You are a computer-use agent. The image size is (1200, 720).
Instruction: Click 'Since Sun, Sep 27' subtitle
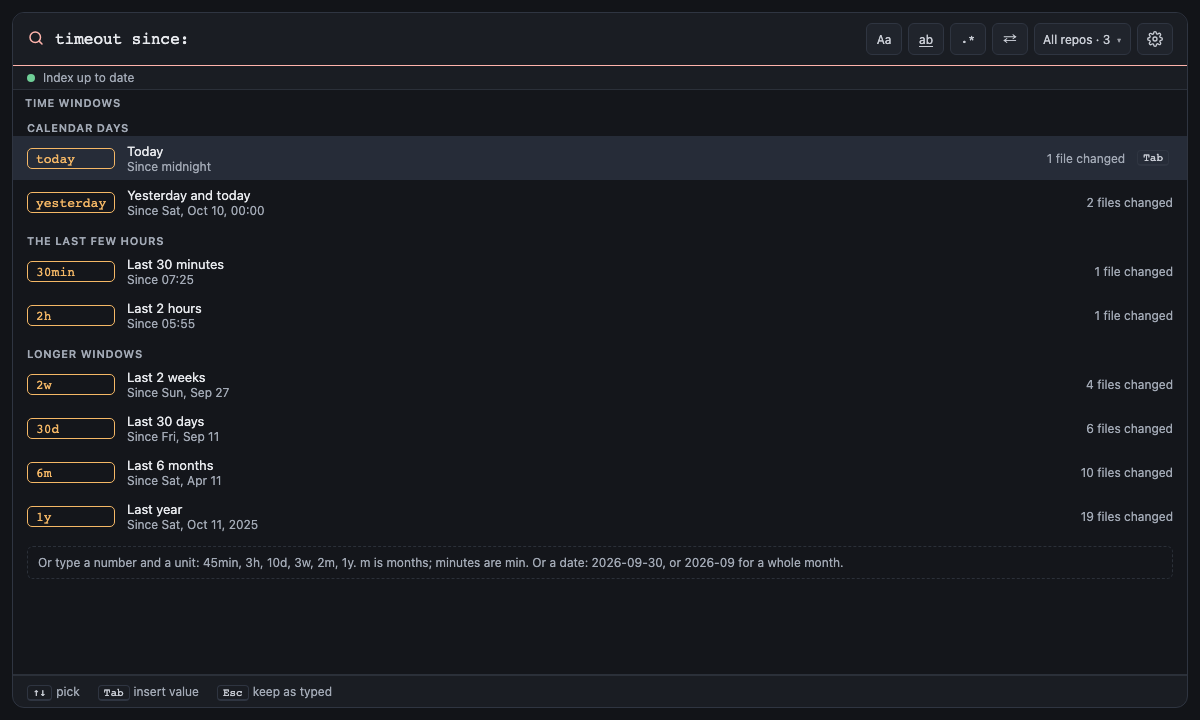[178, 393]
